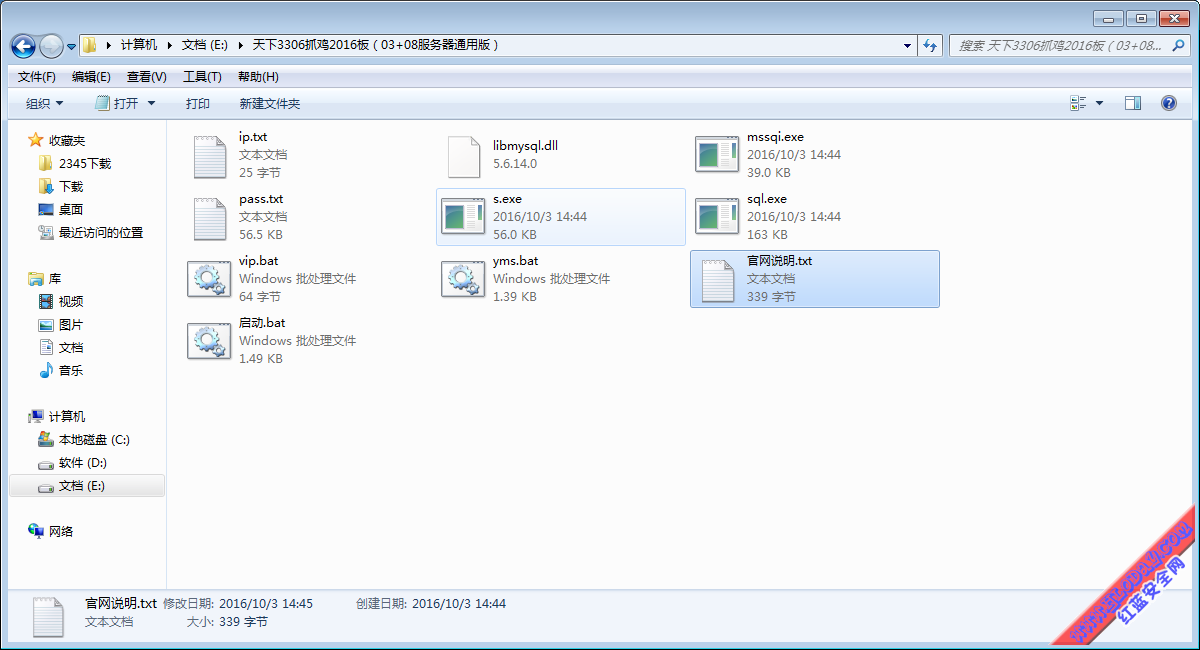Show the preview pane icon

1133,103
